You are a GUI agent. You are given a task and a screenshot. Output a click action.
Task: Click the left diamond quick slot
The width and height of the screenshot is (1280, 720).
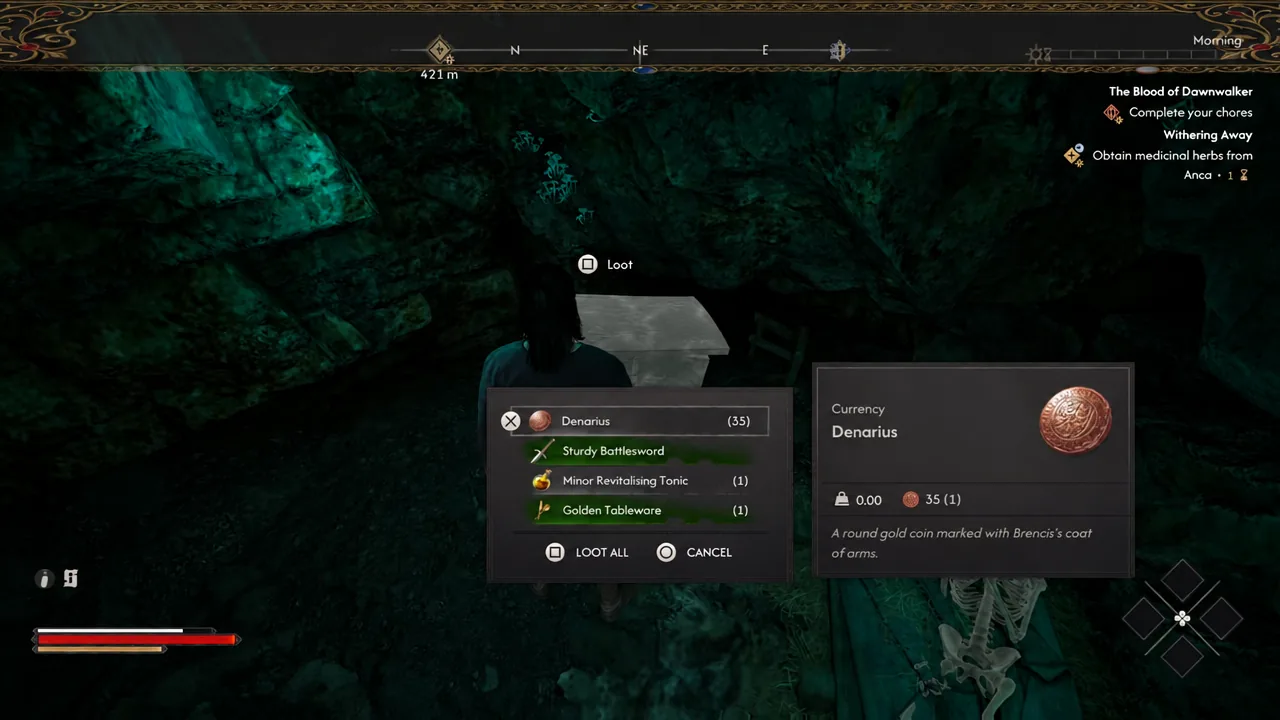pos(1143,620)
